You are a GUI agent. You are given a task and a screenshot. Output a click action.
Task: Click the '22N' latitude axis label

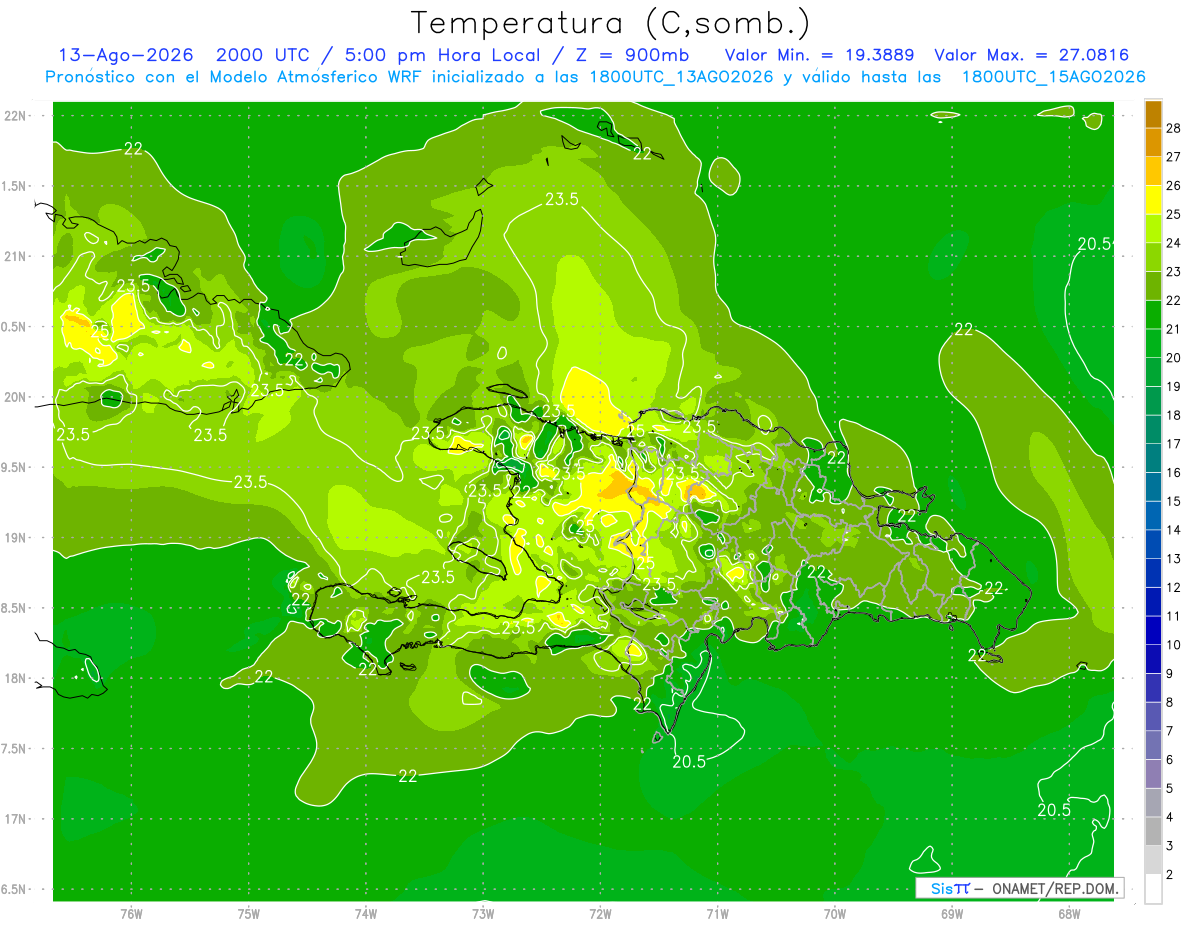15,116
